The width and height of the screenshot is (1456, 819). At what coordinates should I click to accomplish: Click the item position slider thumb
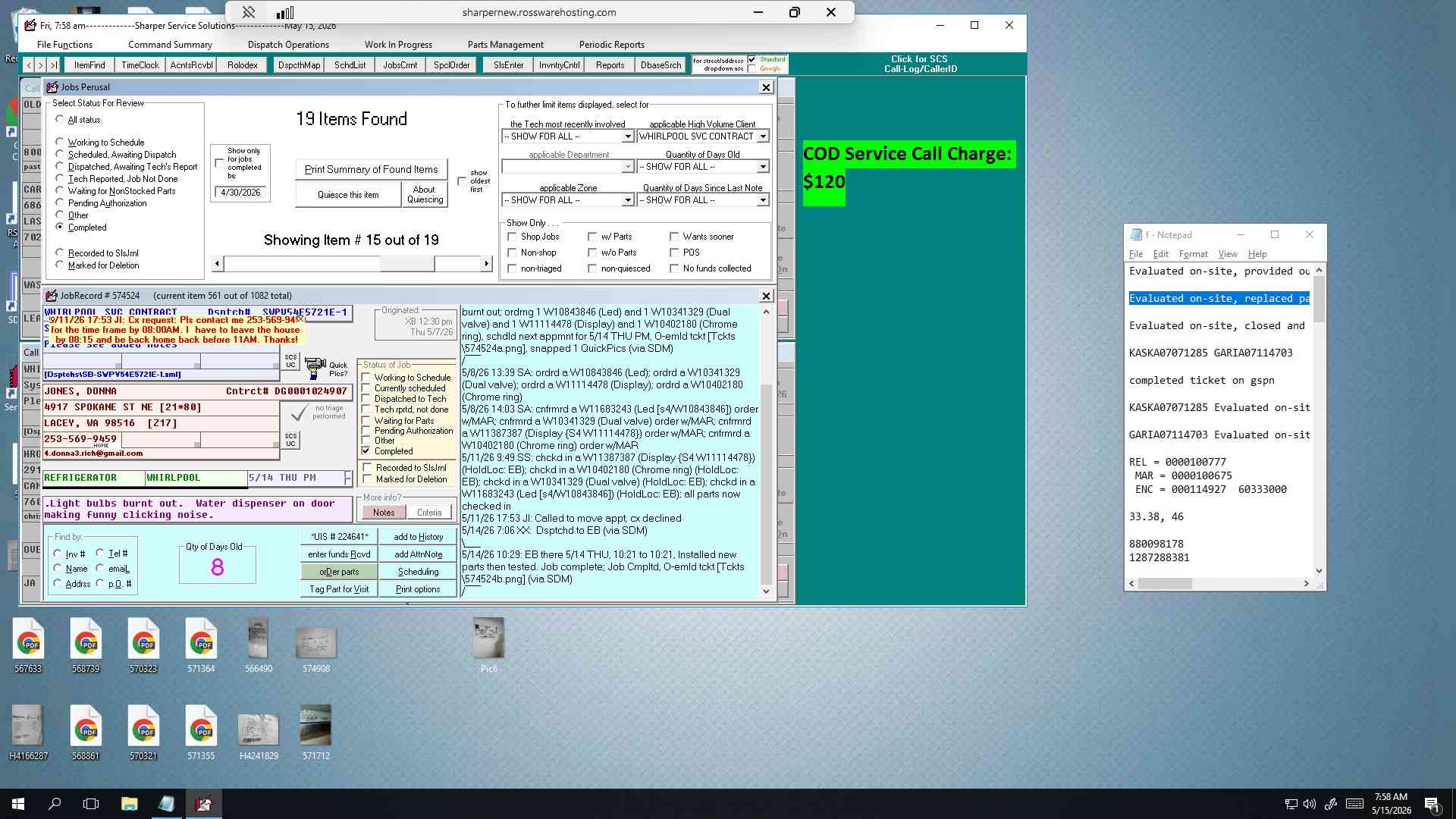click(x=406, y=263)
